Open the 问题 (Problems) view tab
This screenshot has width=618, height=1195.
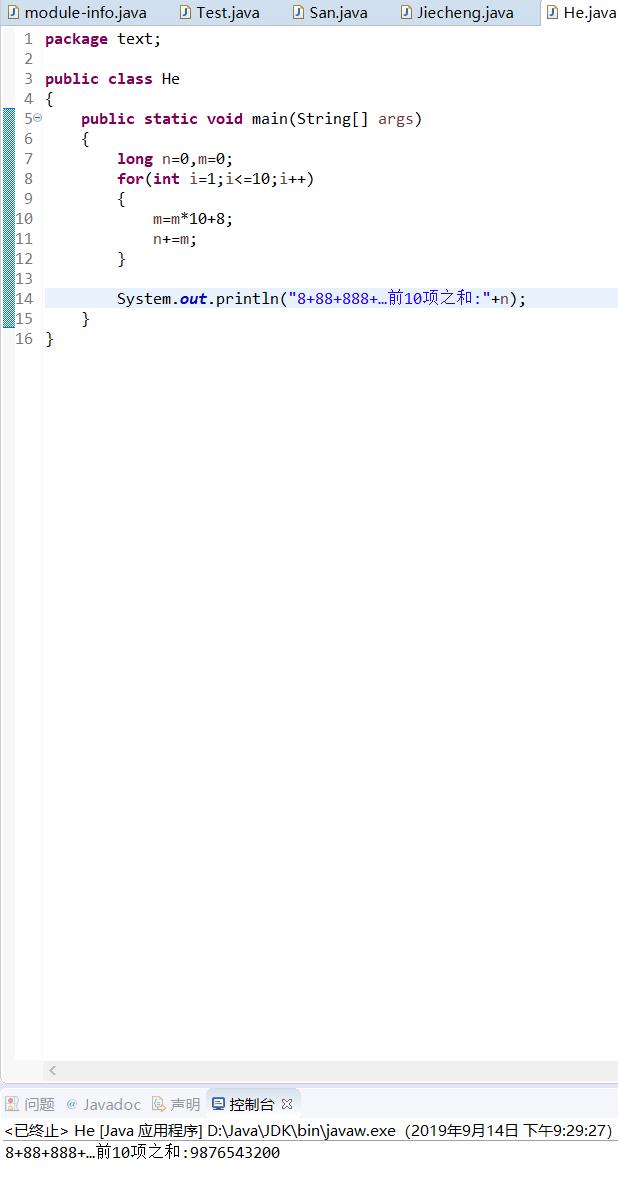click(x=30, y=1104)
